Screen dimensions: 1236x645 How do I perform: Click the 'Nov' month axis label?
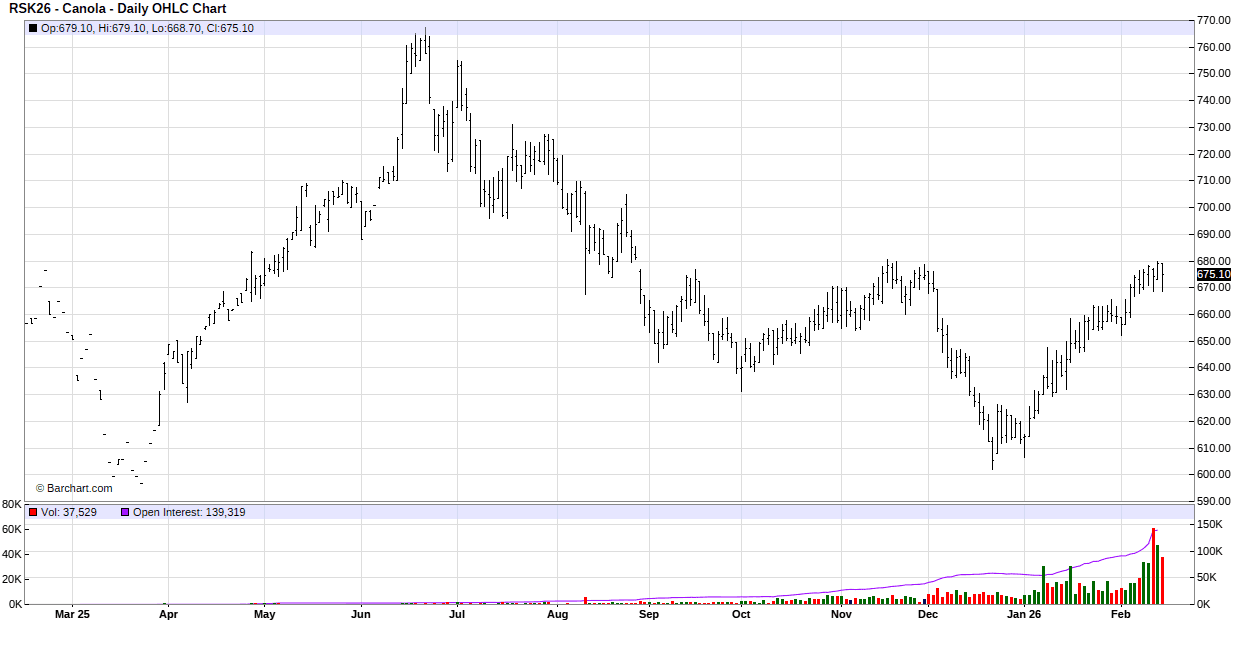coord(841,615)
